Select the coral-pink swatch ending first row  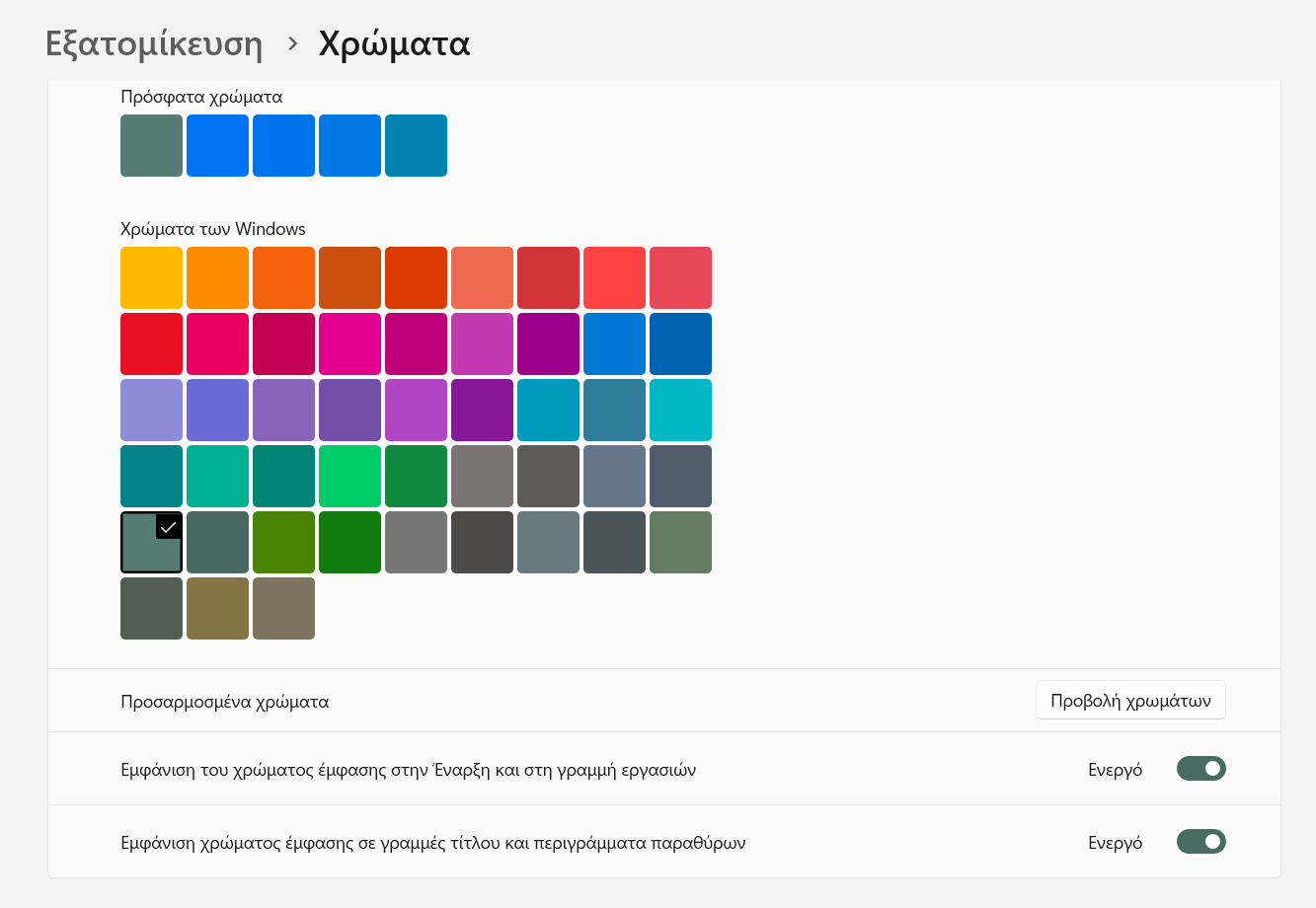click(680, 277)
